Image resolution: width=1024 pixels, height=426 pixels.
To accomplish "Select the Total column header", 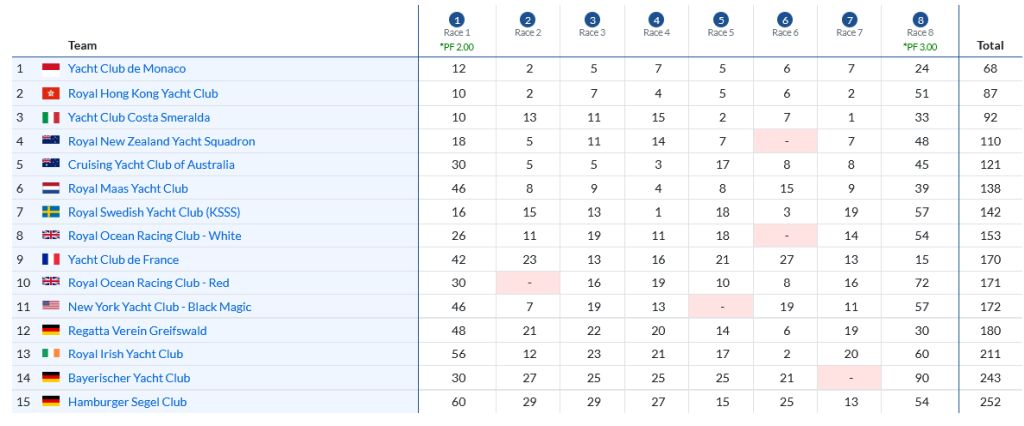I will tap(990, 45).
